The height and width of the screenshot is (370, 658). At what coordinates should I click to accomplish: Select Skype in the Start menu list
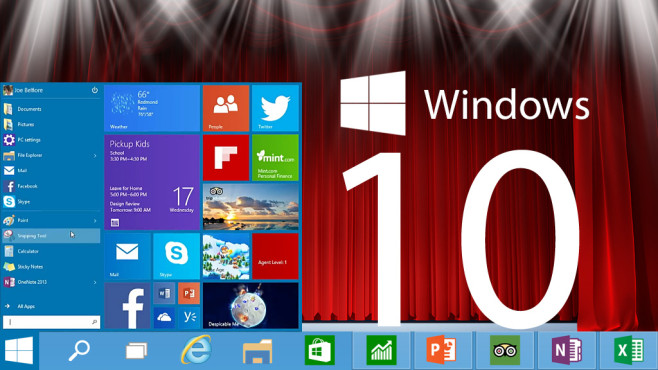pos(51,202)
